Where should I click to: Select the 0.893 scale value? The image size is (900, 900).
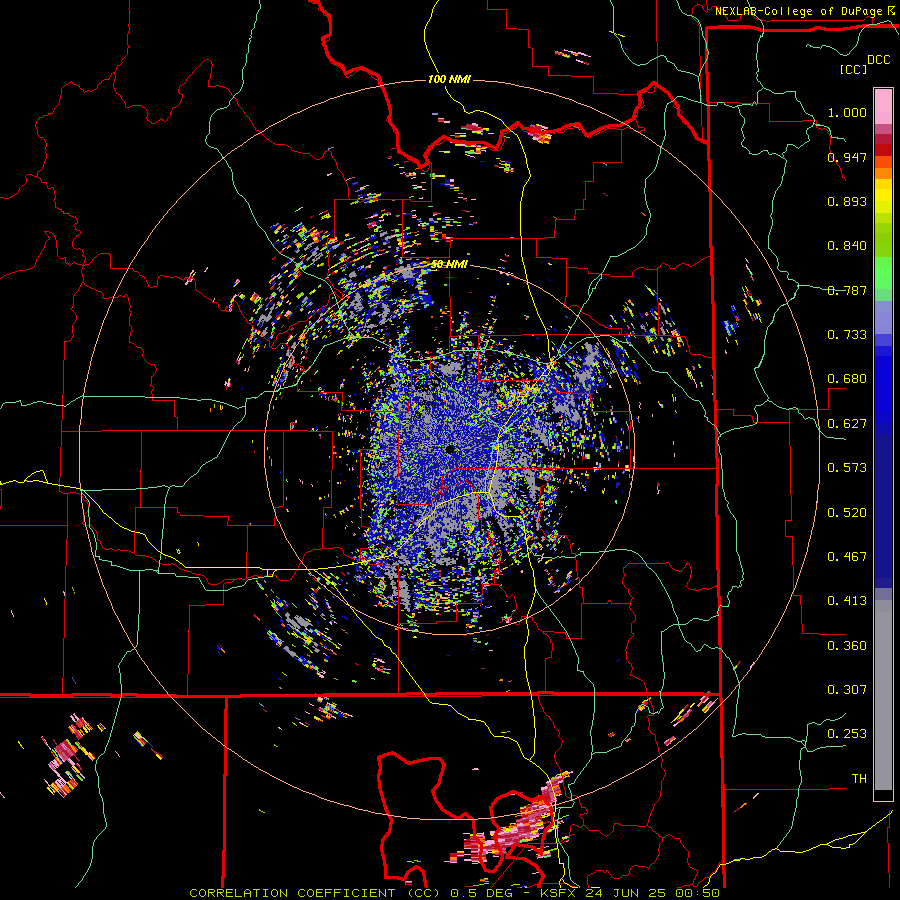click(x=847, y=201)
